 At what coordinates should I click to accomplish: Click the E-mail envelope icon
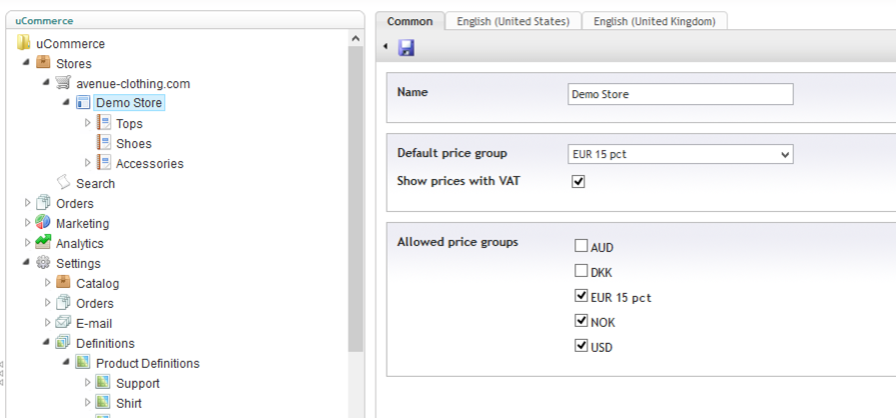point(63,323)
